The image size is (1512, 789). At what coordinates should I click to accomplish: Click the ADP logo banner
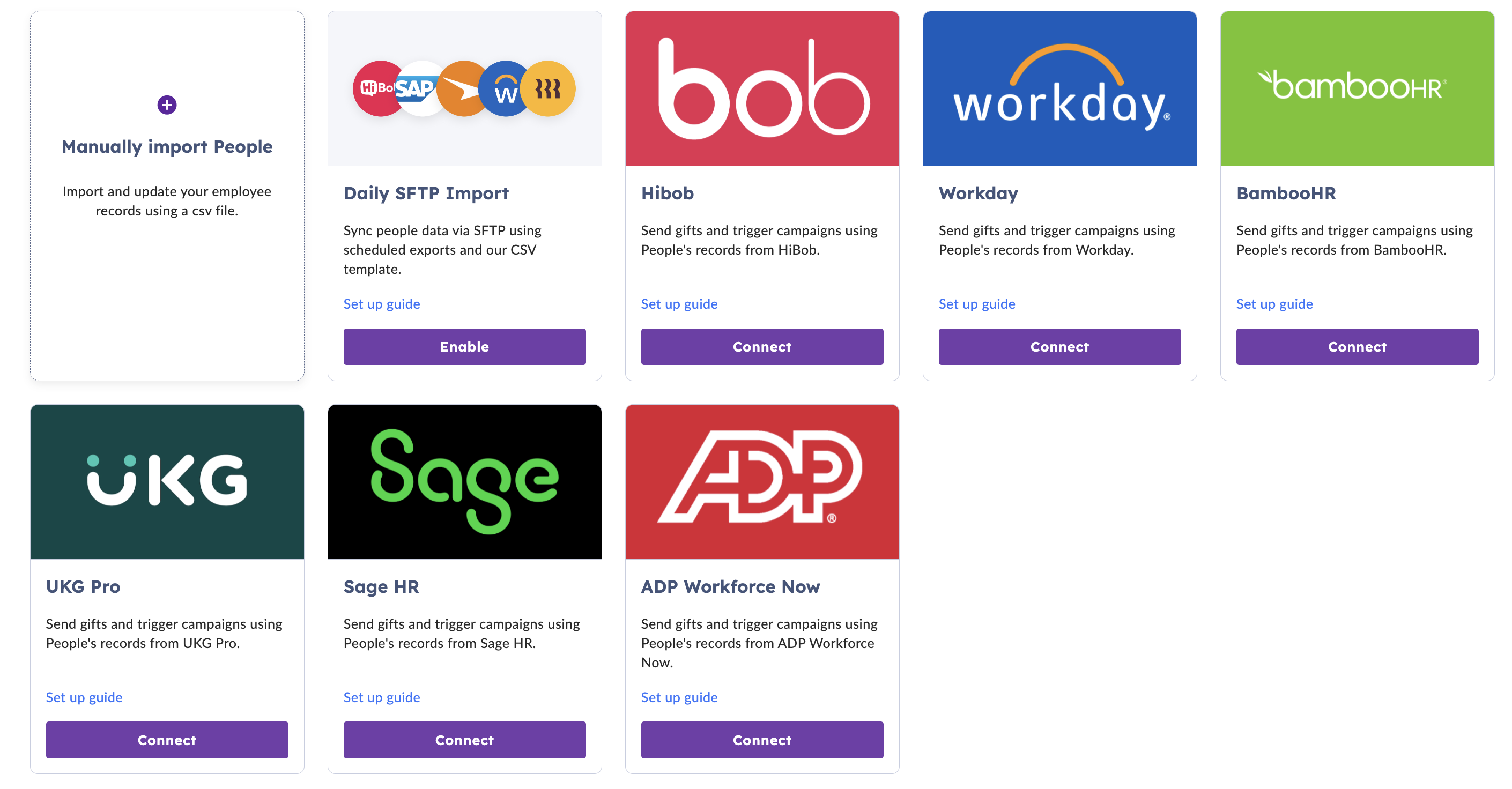pyautogui.click(x=762, y=482)
